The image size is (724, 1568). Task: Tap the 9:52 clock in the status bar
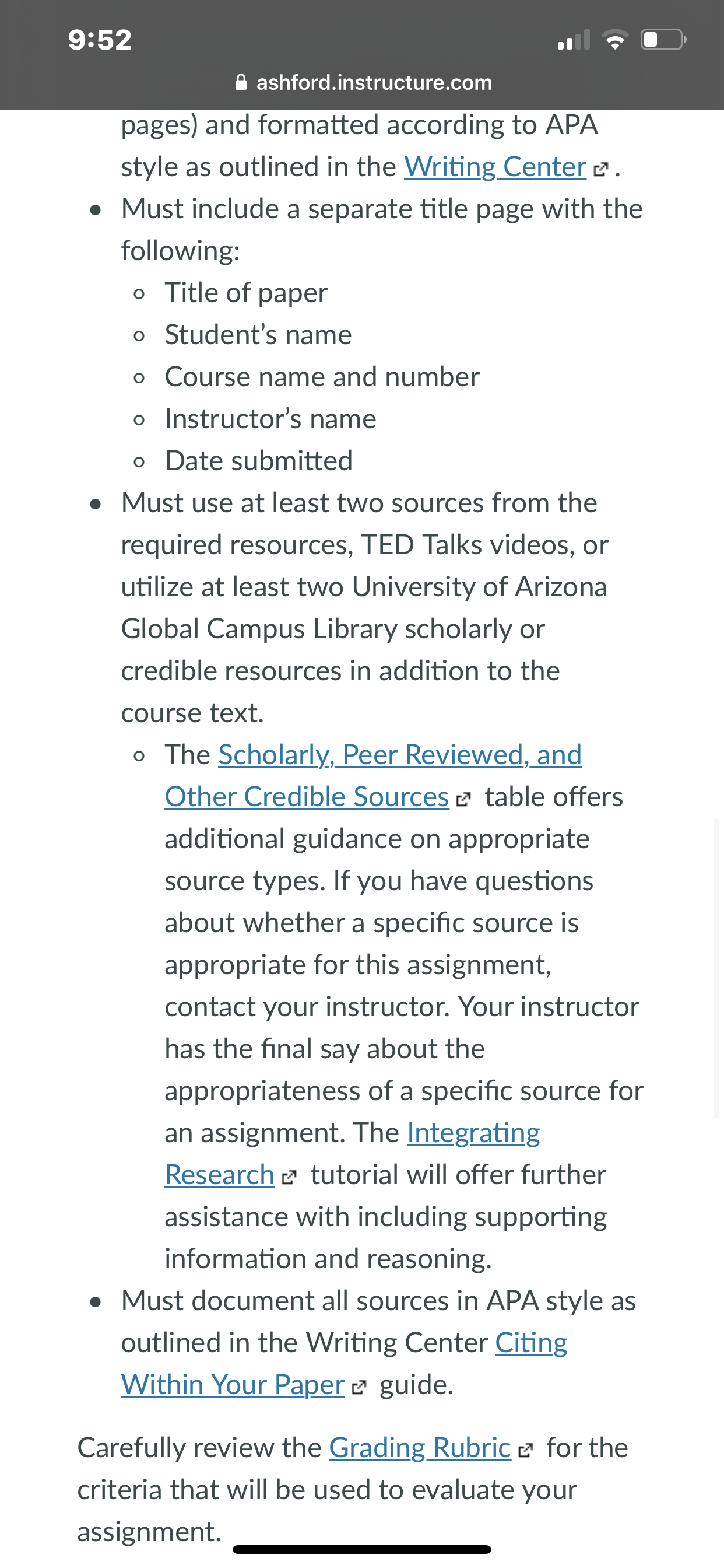point(100,40)
